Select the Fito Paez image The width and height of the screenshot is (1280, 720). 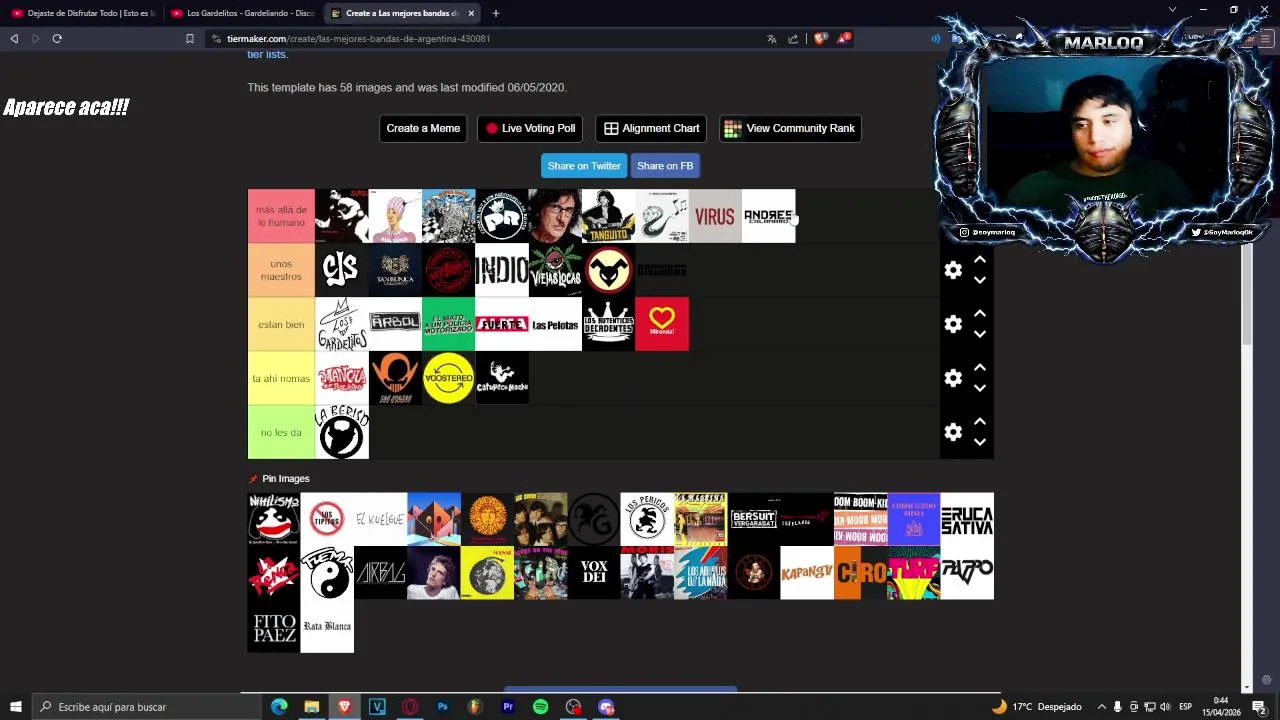coord(274,626)
